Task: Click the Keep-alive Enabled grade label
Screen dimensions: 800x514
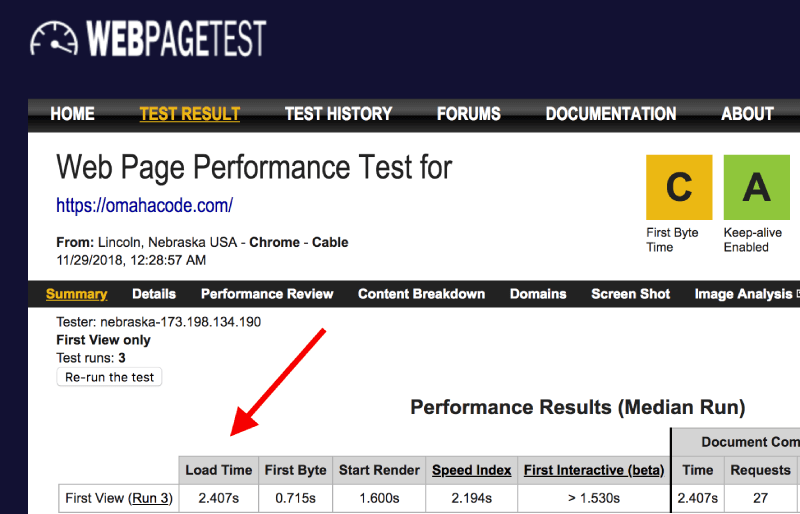Action: click(753, 240)
